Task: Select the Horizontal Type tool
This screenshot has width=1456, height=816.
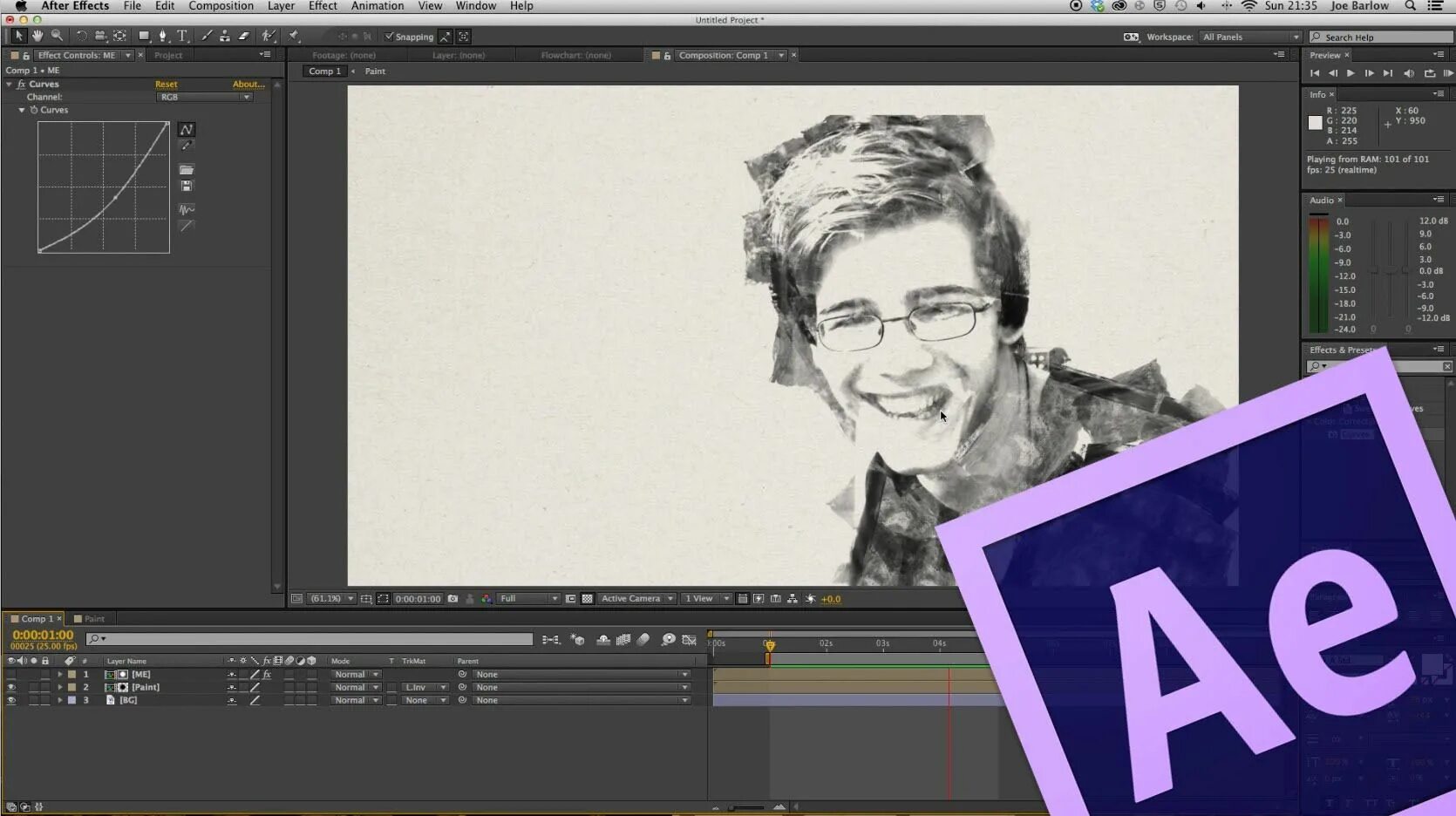Action: (182, 36)
